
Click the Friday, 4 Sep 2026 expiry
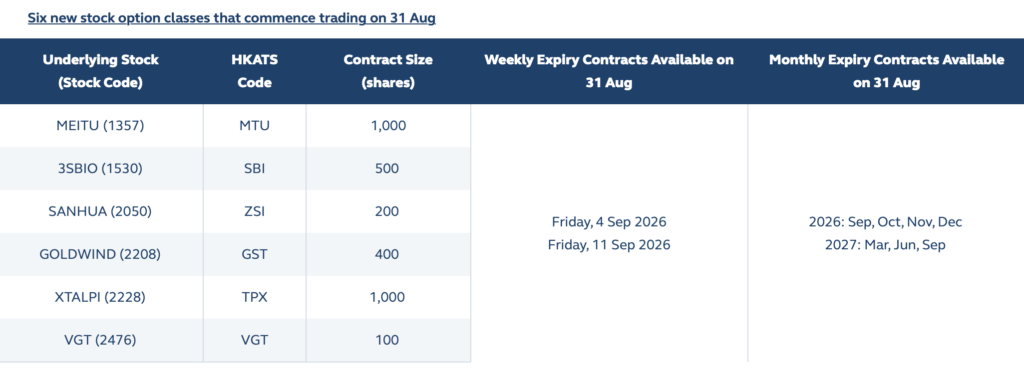pyautogui.click(x=609, y=222)
